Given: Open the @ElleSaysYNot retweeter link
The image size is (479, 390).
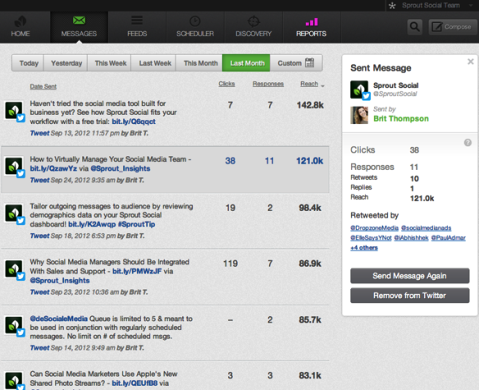Looking at the screenshot, I should [x=371, y=238].
